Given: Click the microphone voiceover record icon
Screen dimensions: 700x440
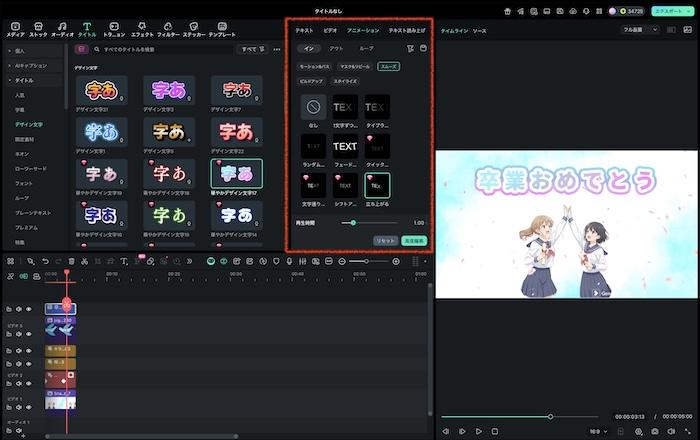Looking at the screenshot, I should (289, 262).
